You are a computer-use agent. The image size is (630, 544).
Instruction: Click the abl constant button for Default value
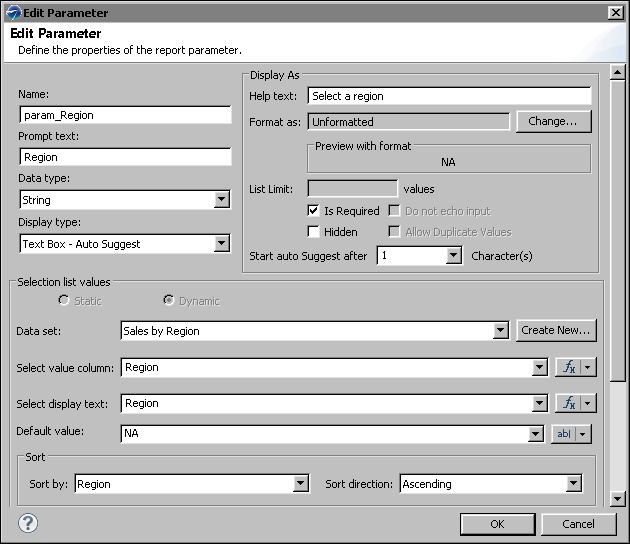point(564,434)
